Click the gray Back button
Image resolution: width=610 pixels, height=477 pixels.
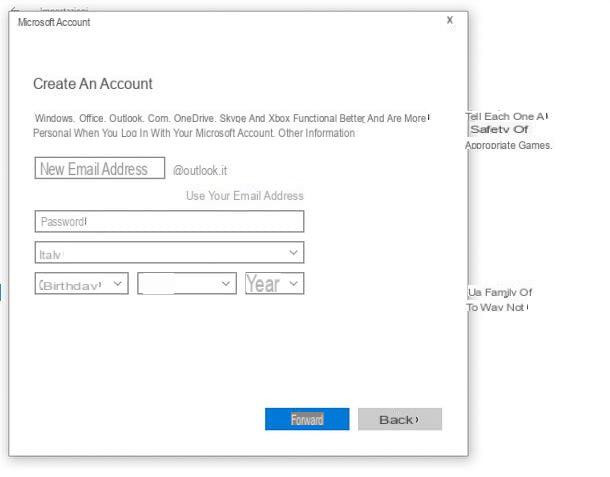point(400,419)
